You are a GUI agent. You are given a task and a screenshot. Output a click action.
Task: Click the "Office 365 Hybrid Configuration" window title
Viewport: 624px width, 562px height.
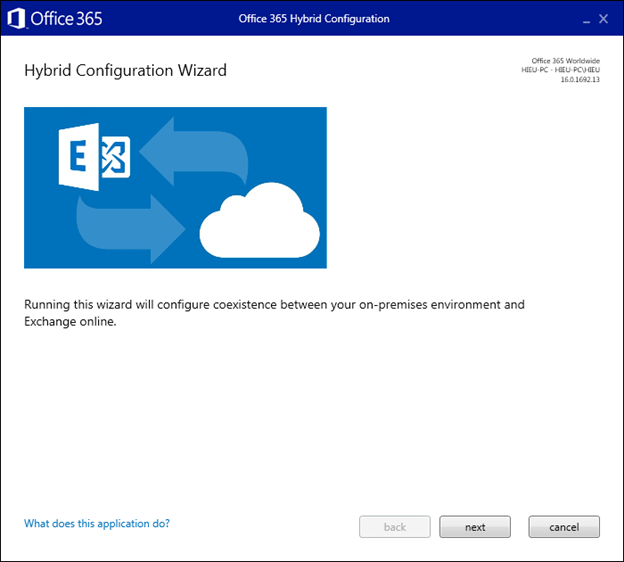314,19
